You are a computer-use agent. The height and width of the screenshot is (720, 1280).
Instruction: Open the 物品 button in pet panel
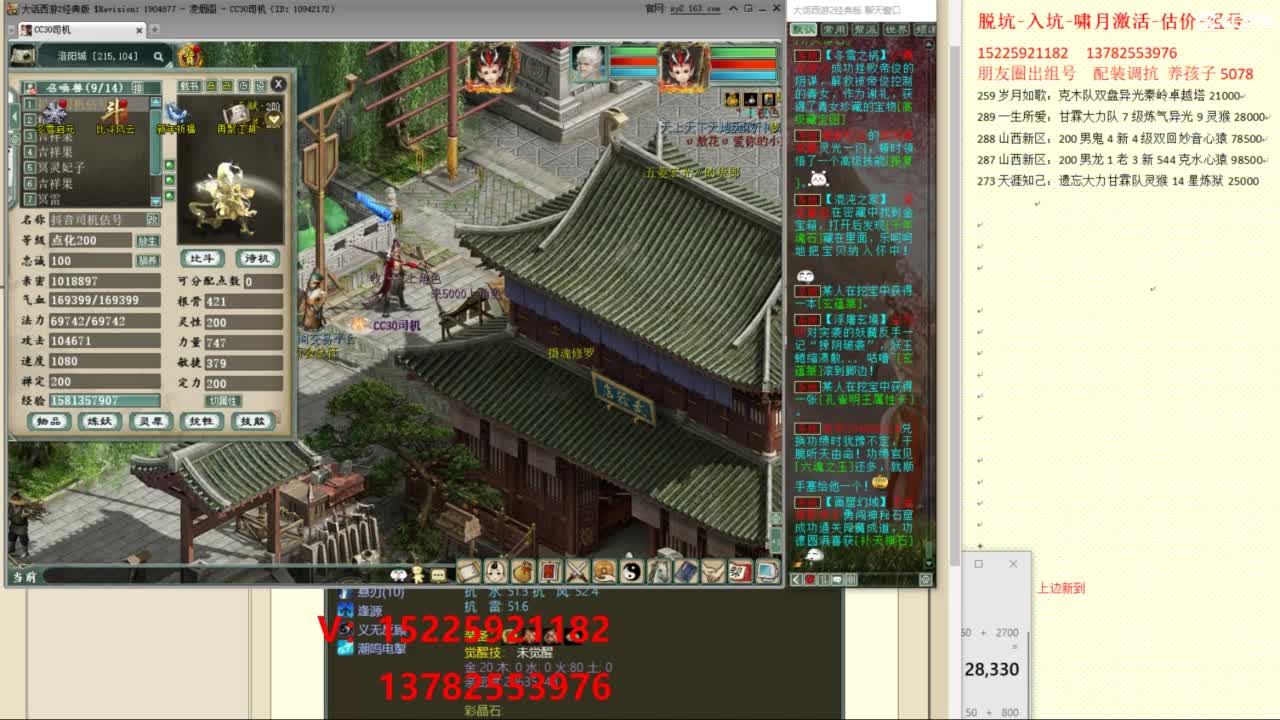click(x=47, y=422)
